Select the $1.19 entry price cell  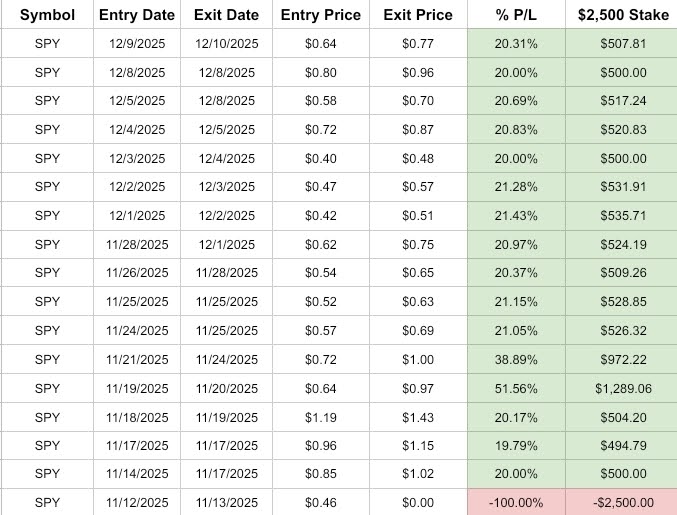tap(321, 416)
